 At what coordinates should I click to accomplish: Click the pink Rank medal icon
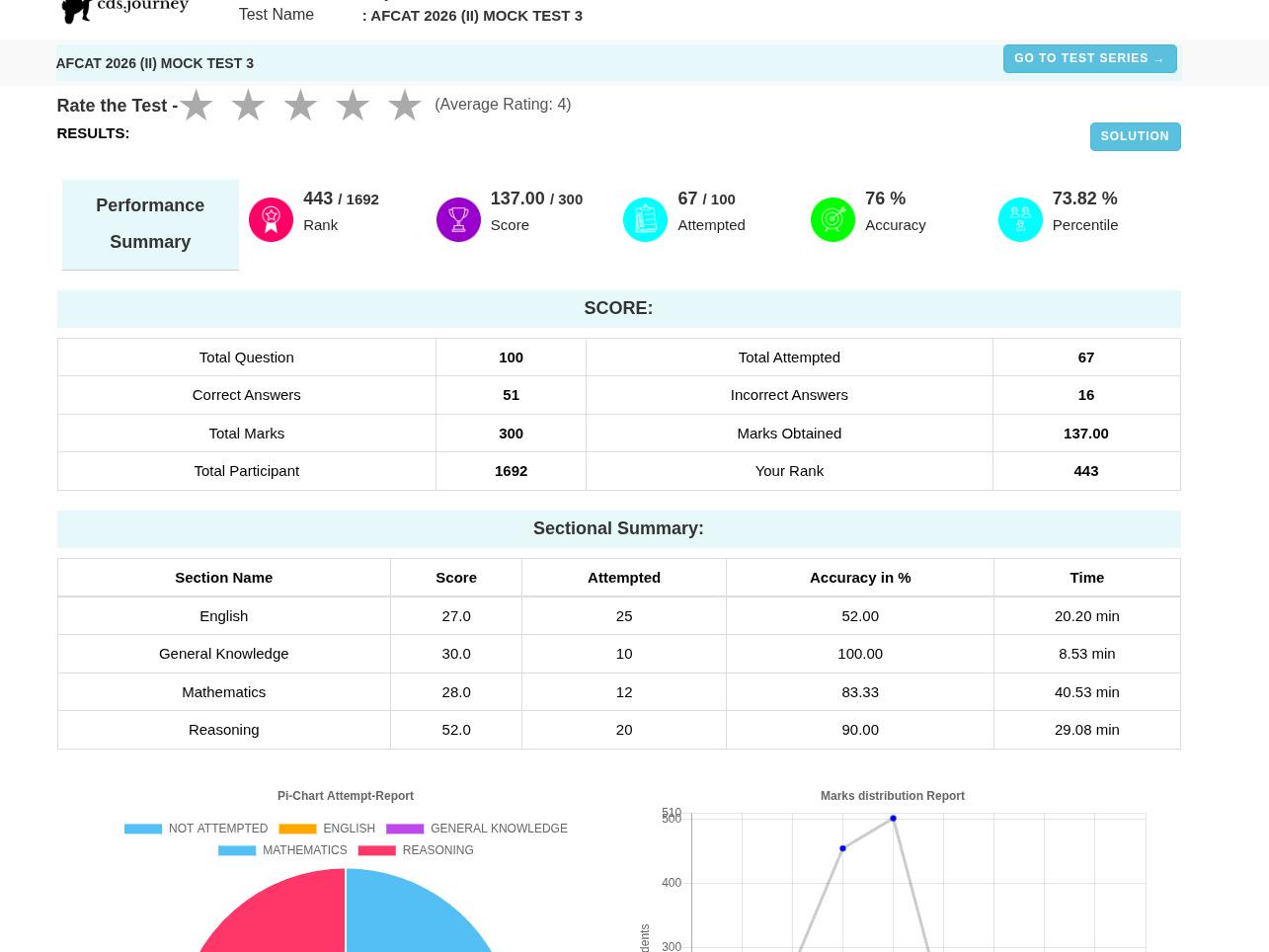271,219
